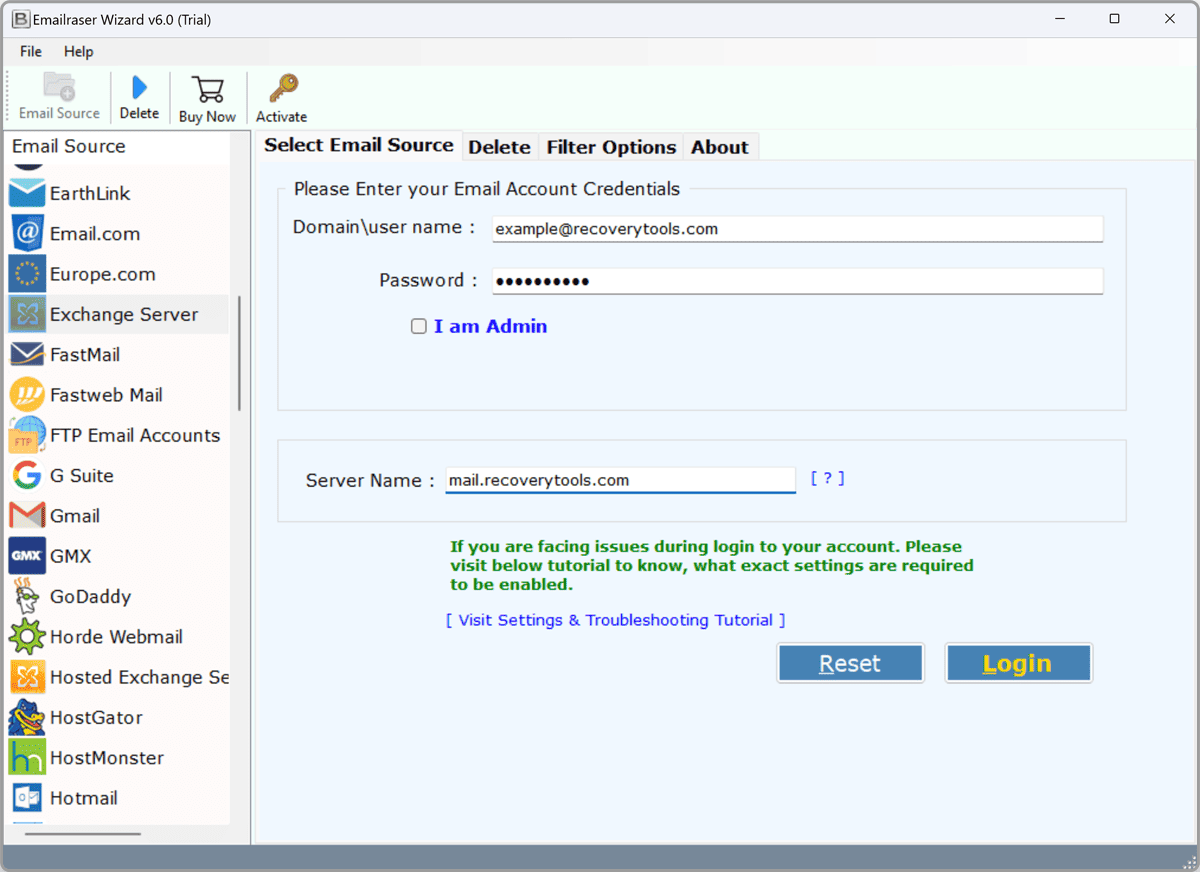Select the Exchange Server label text
Screen dimensions: 1200x872
pos(124,314)
